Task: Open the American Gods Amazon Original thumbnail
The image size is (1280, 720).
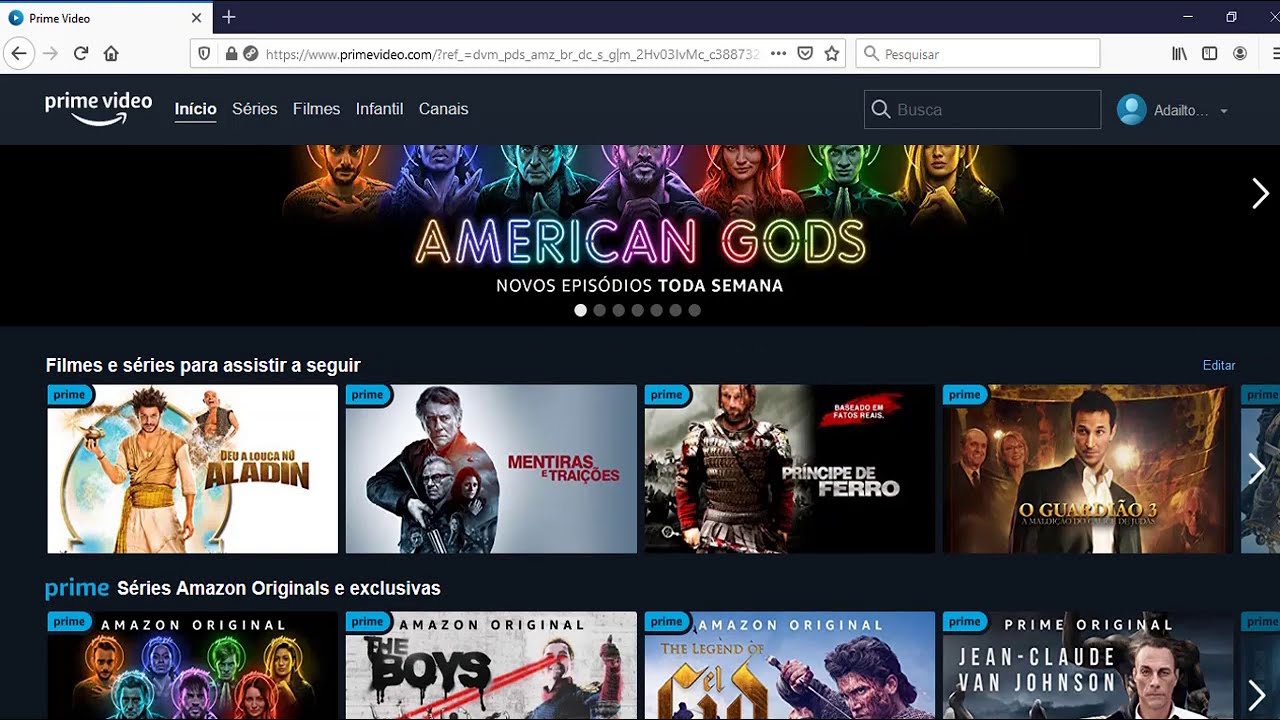Action: click(x=193, y=666)
